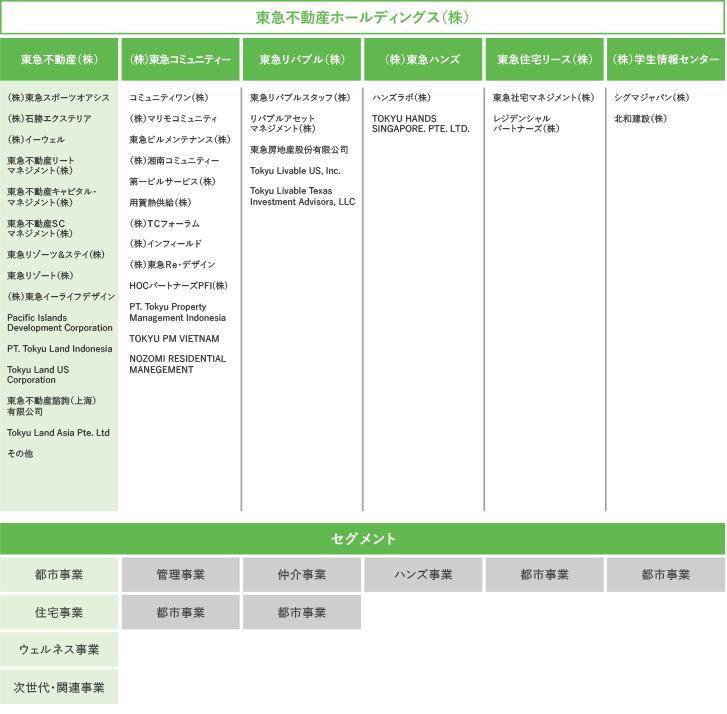Select 東急不動産キャピタル・マネジメント(株)
The height and width of the screenshot is (714, 727).
click(51, 197)
